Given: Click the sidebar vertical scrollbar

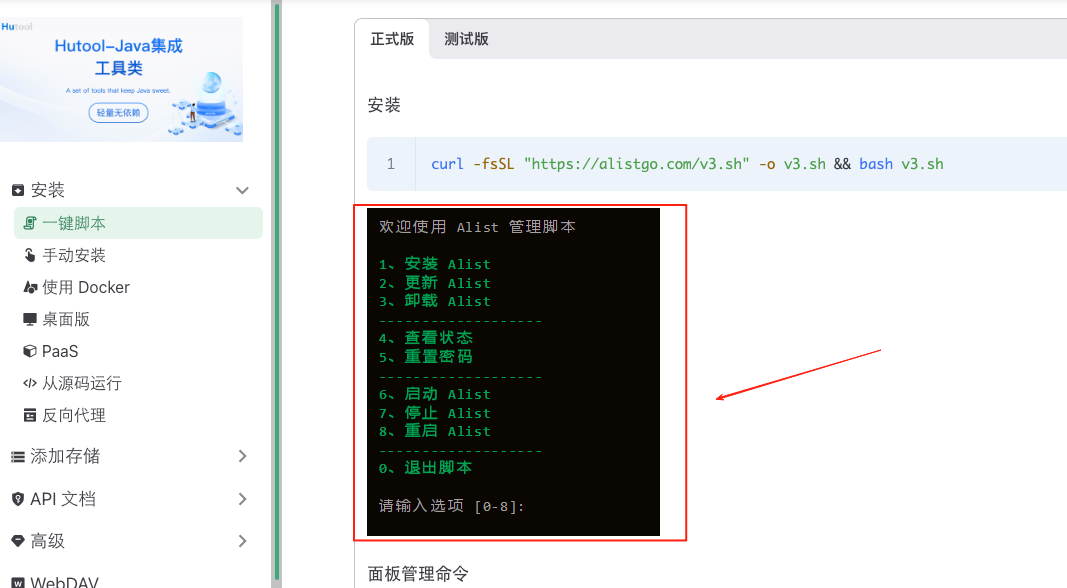Looking at the screenshot, I should [277, 293].
